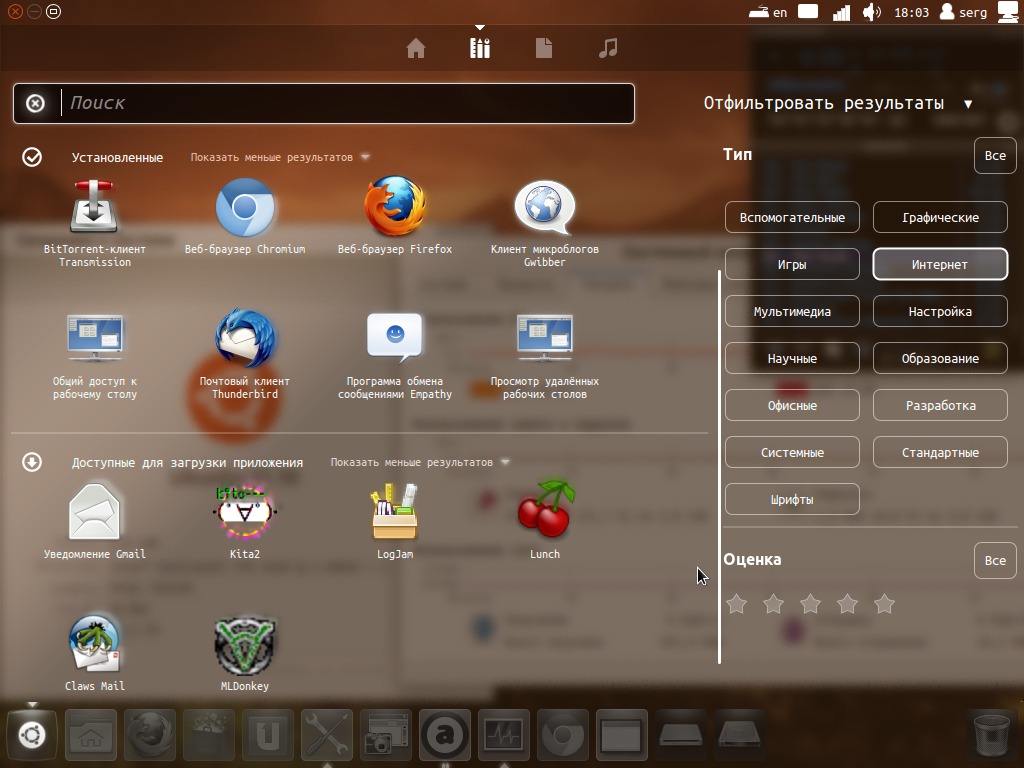Click Все button next to Тип
This screenshot has height=768, width=1024.
coord(995,155)
